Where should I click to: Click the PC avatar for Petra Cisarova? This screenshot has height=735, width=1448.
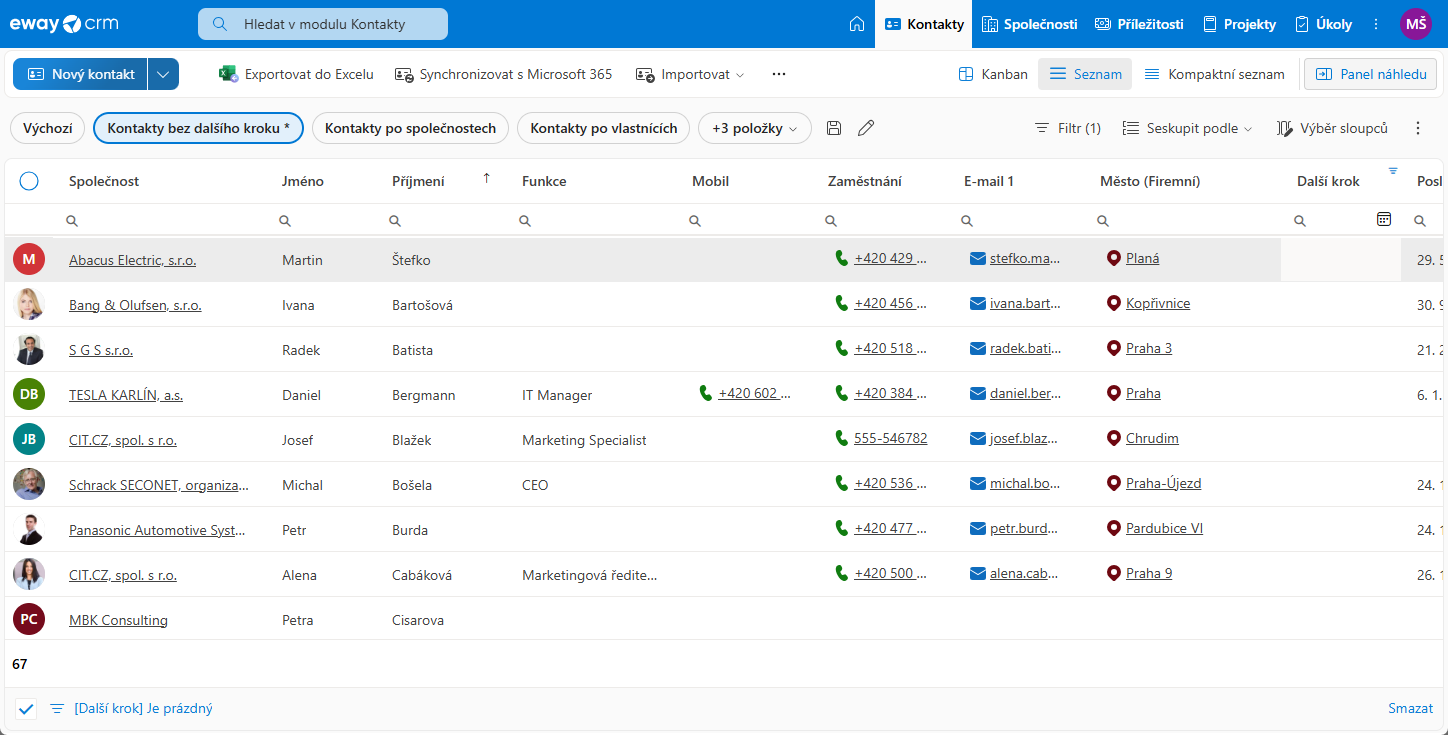pyautogui.click(x=29, y=619)
